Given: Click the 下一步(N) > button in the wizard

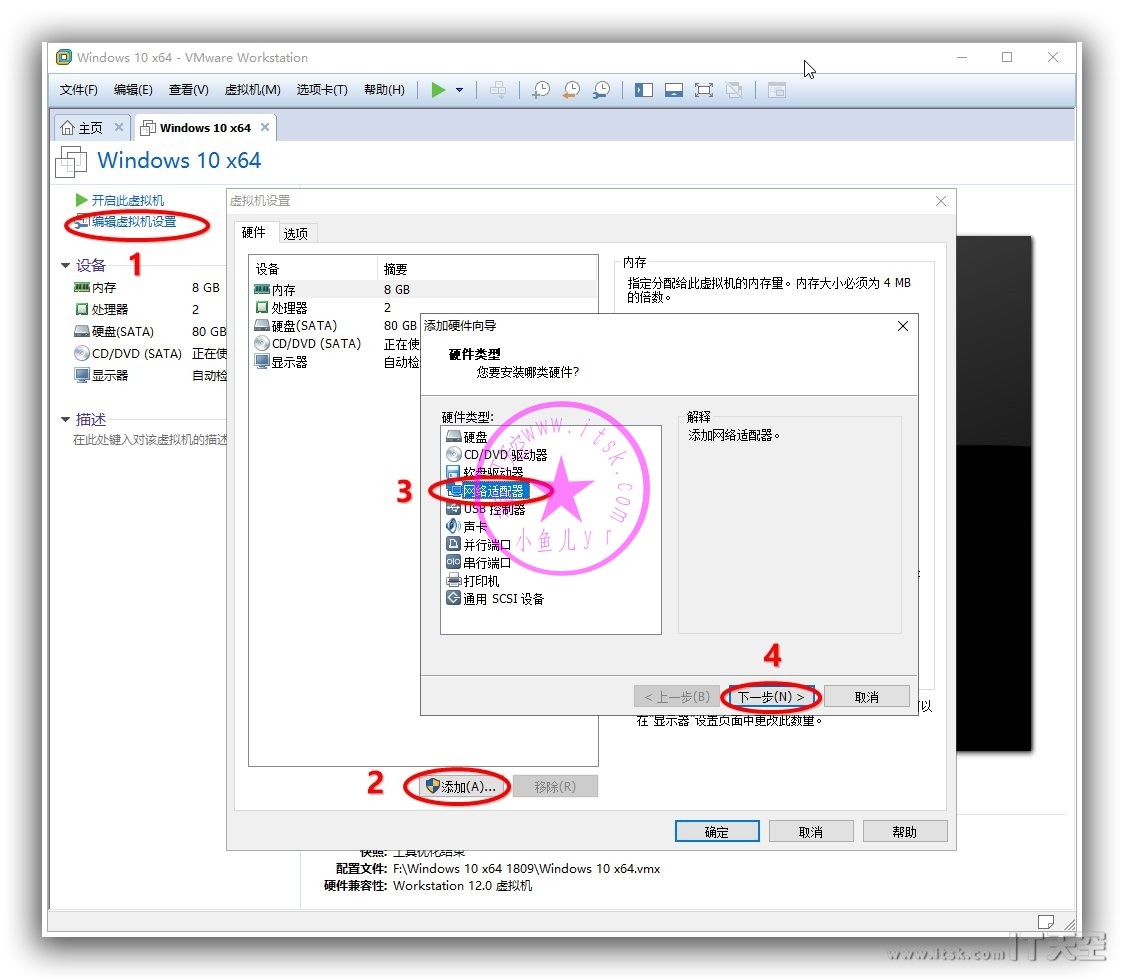Looking at the screenshot, I should tap(771, 697).
